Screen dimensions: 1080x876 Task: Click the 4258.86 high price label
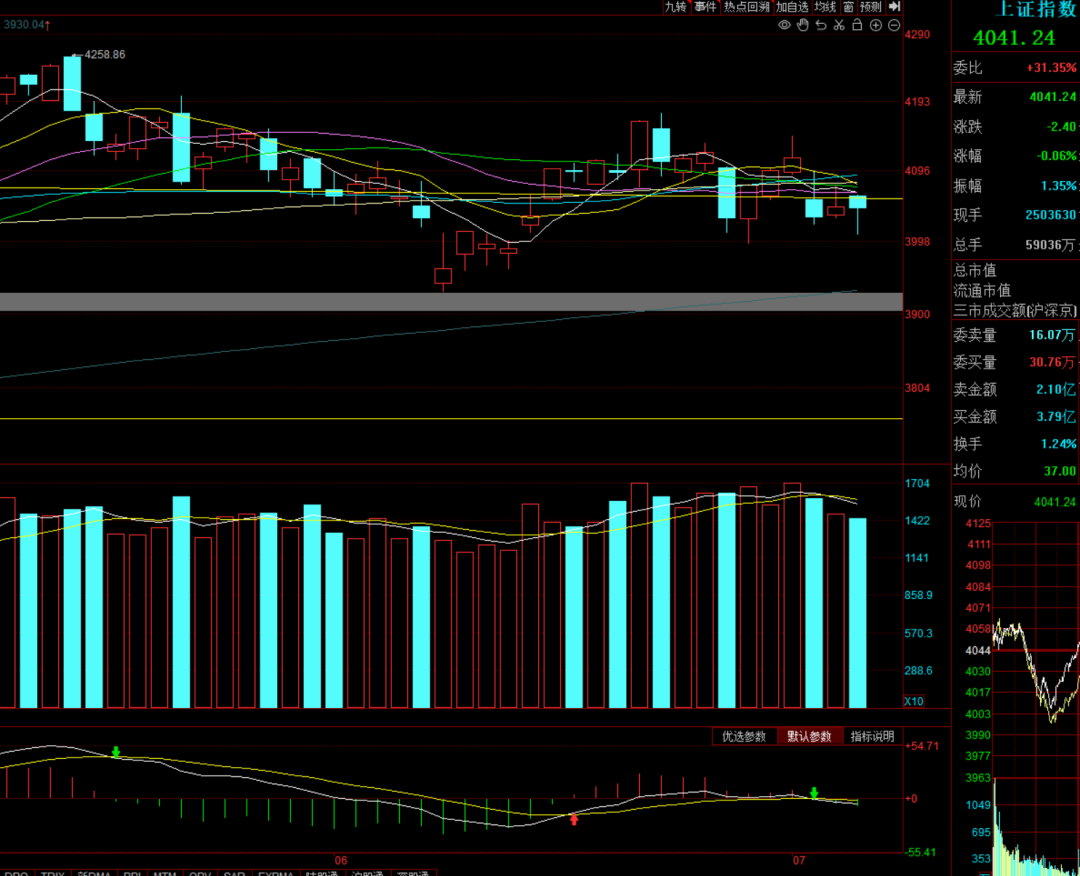coord(105,54)
